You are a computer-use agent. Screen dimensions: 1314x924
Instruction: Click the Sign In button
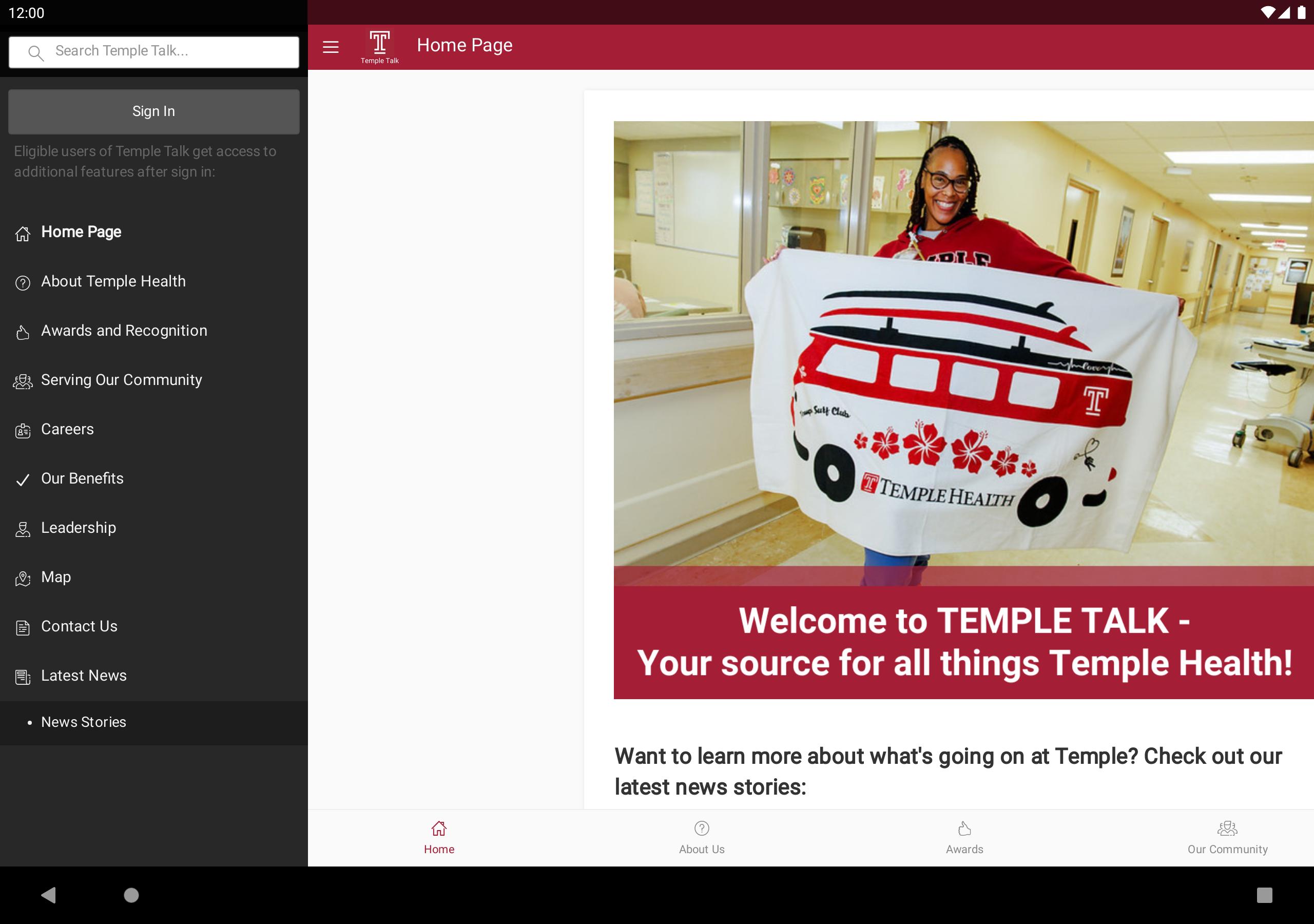coord(153,111)
